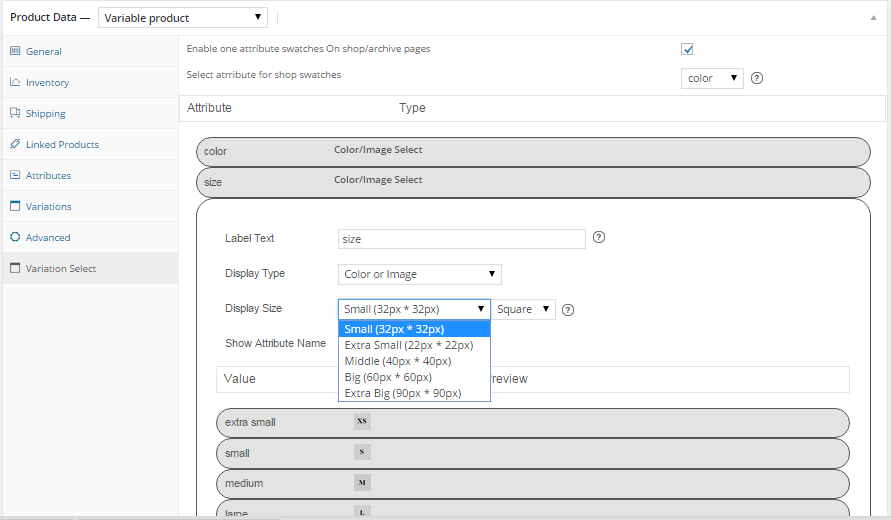
Task: Collapse the Product Data panel arrow
Action: point(875,17)
